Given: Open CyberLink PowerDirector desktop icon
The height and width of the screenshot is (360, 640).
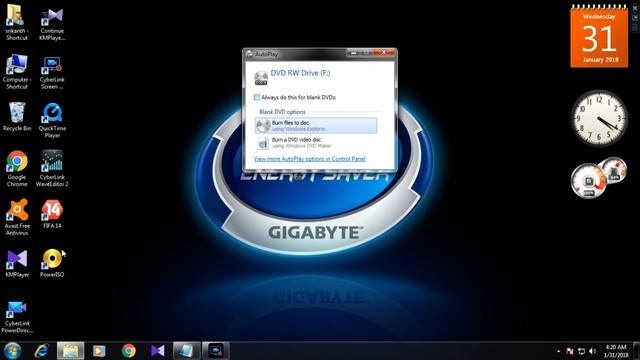Looking at the screenshot, I should pyautogui.click(x=17, y=317).
